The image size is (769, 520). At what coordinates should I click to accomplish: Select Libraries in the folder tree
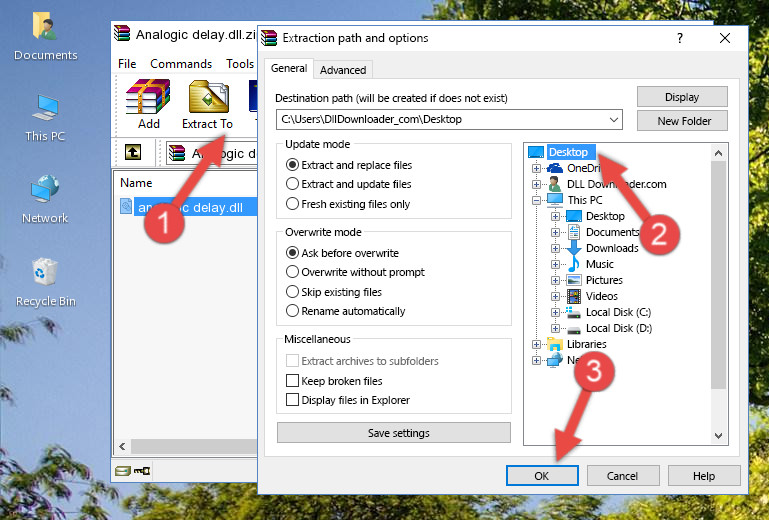point(586,344)
